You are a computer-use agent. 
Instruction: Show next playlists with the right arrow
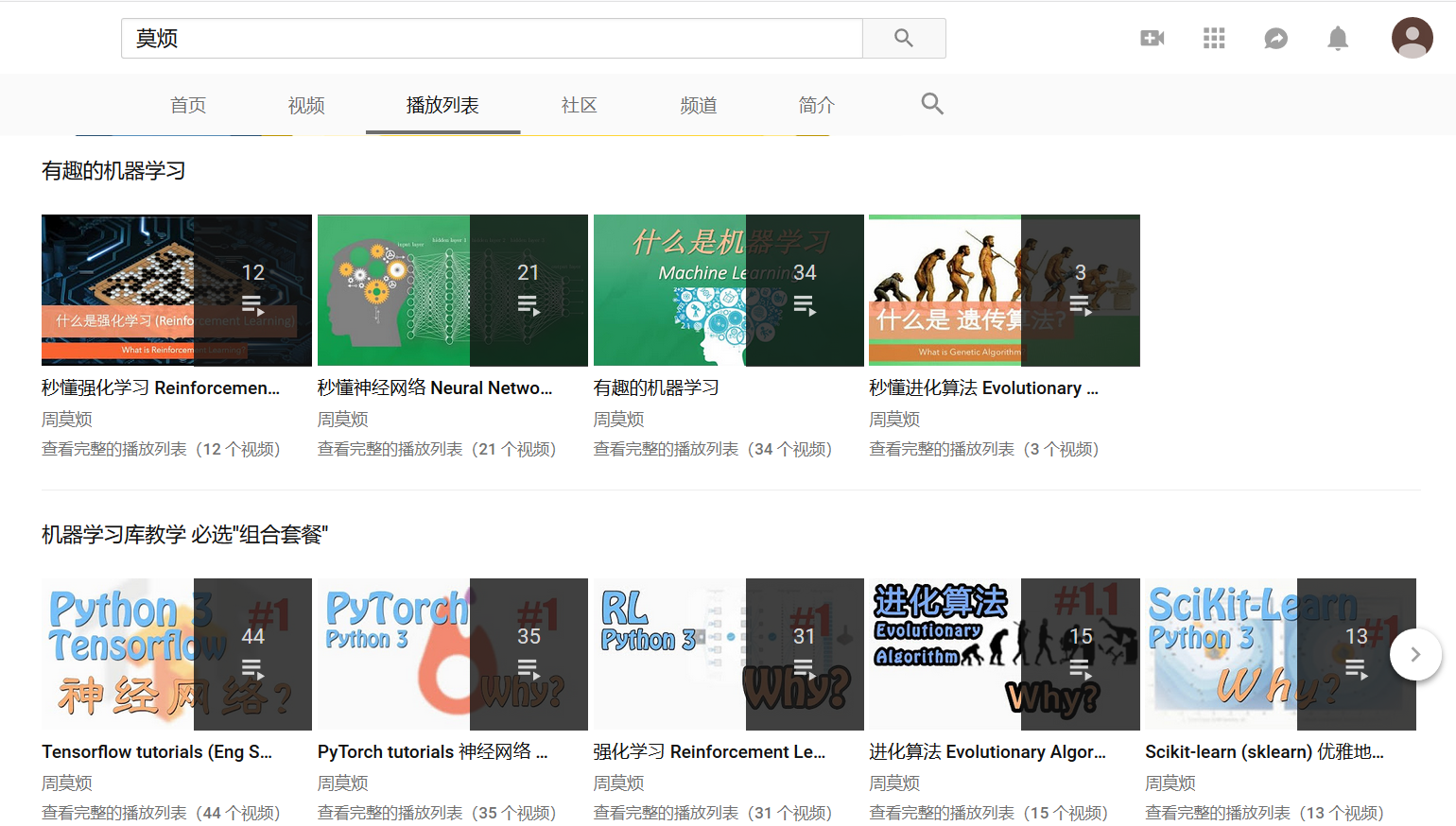pos(1415,654)
